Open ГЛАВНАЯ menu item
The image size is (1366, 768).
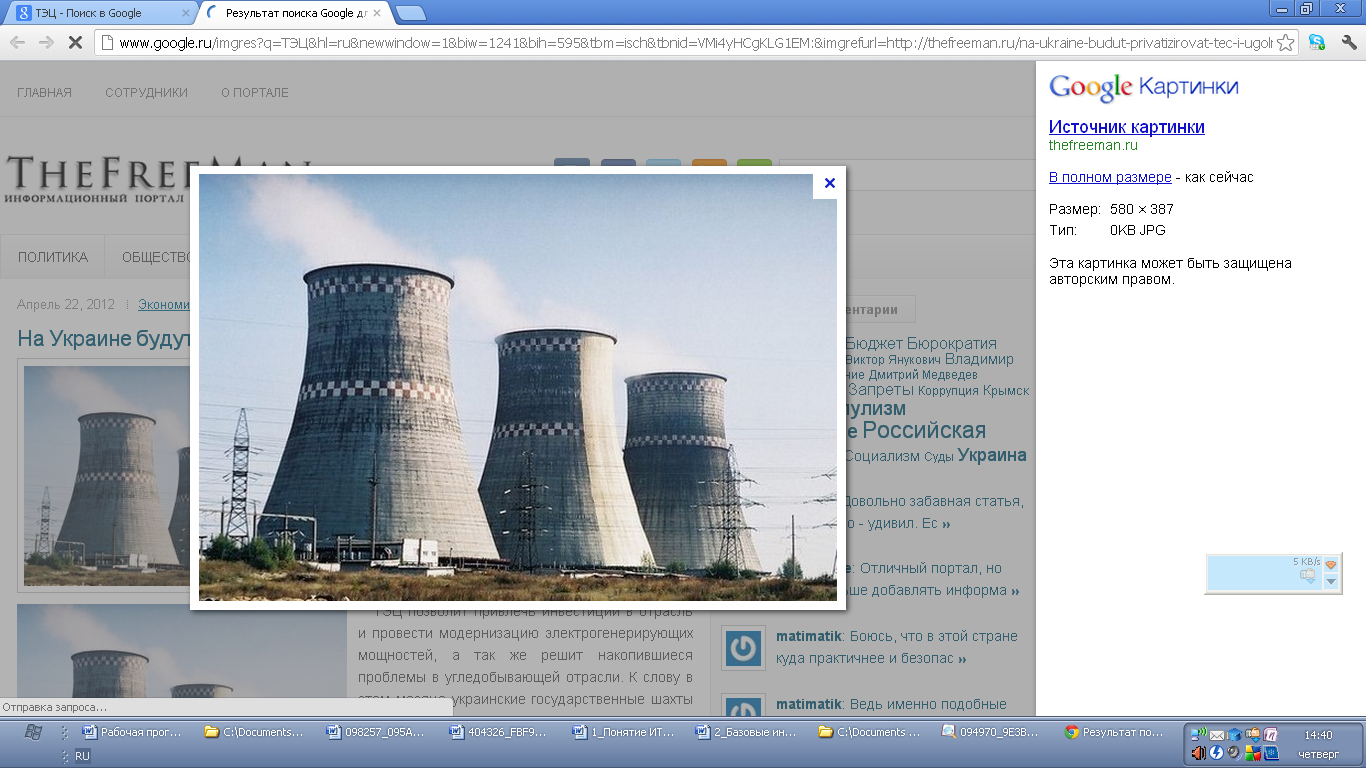[x=44, y=92]
